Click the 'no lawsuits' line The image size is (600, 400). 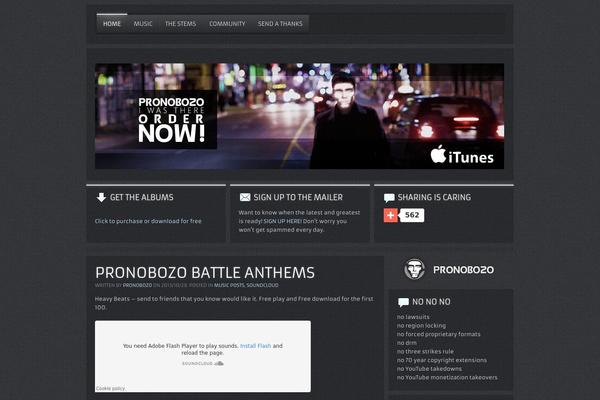[413, 317]
